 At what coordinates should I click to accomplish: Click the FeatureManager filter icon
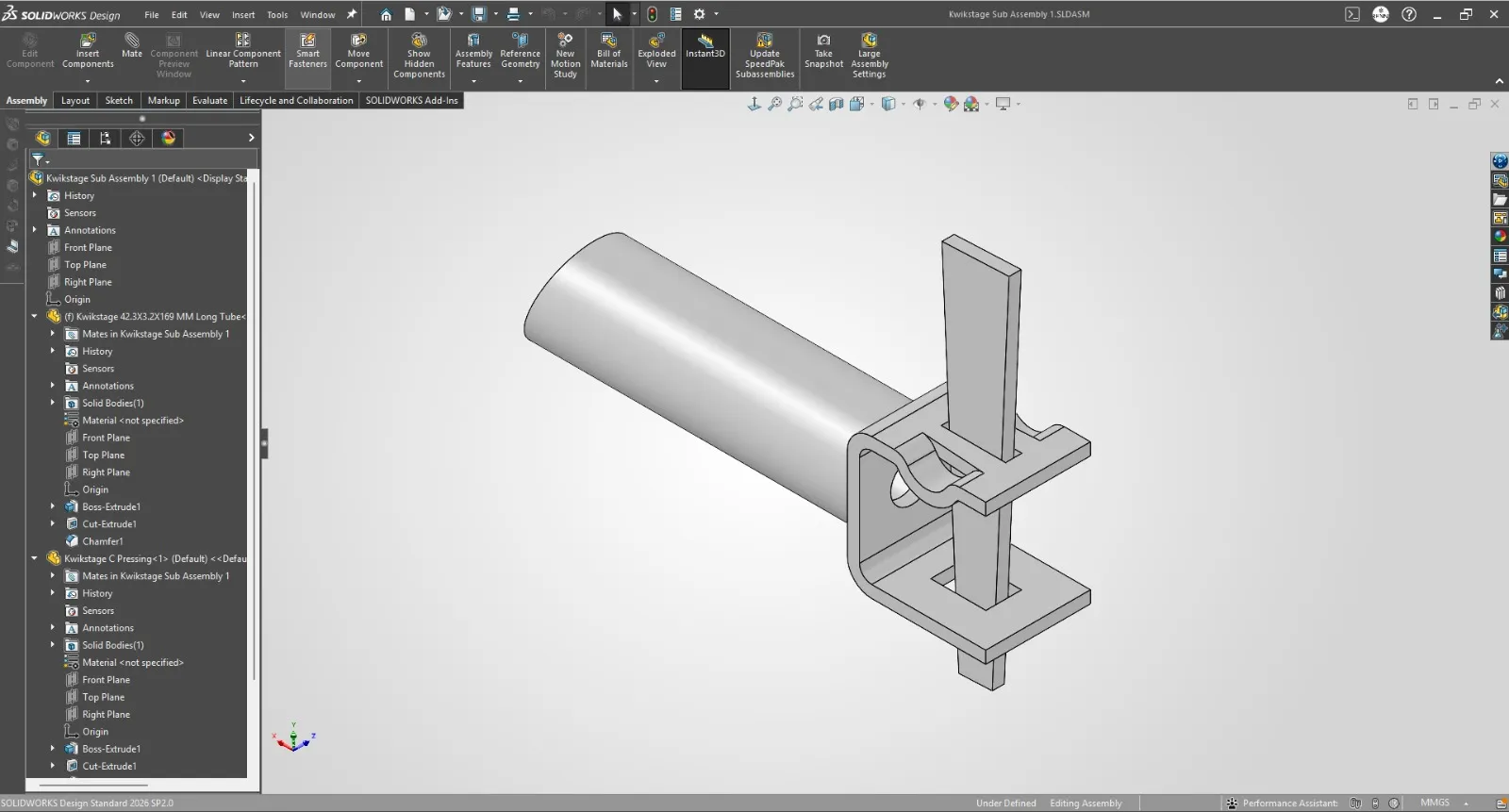tap(38, 159)
